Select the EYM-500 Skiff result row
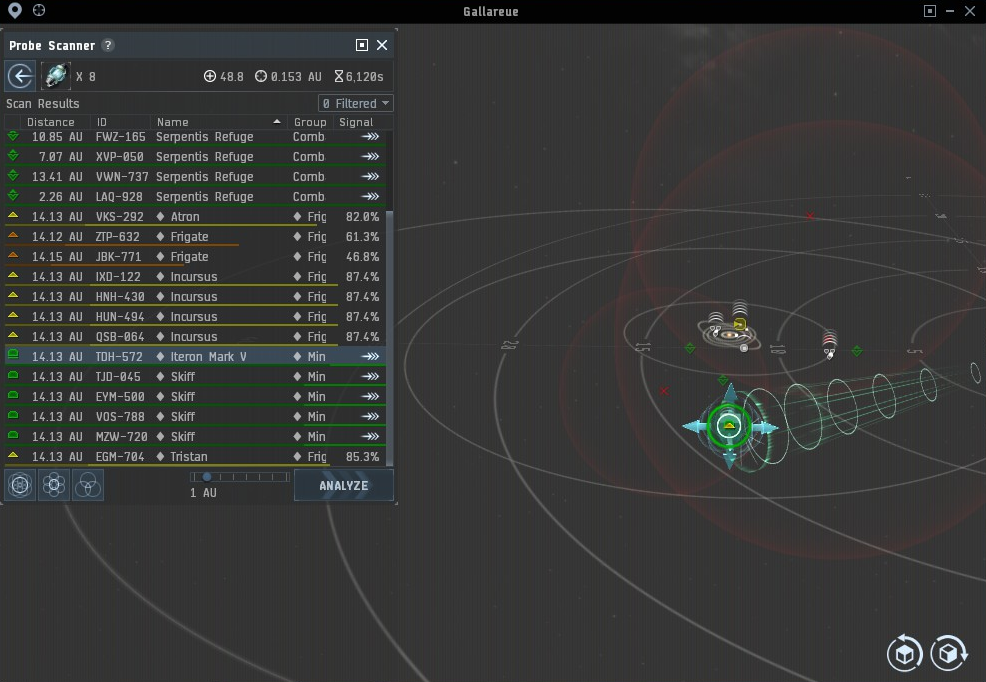Image resolution: width=986 pixels, height=682 pixels. [195, 397]
